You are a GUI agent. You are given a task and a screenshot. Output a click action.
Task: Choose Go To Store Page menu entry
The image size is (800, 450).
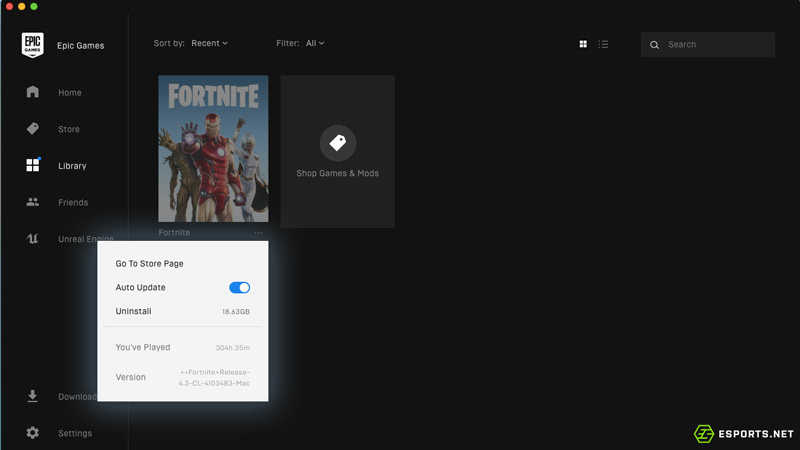tap(150, 264)
